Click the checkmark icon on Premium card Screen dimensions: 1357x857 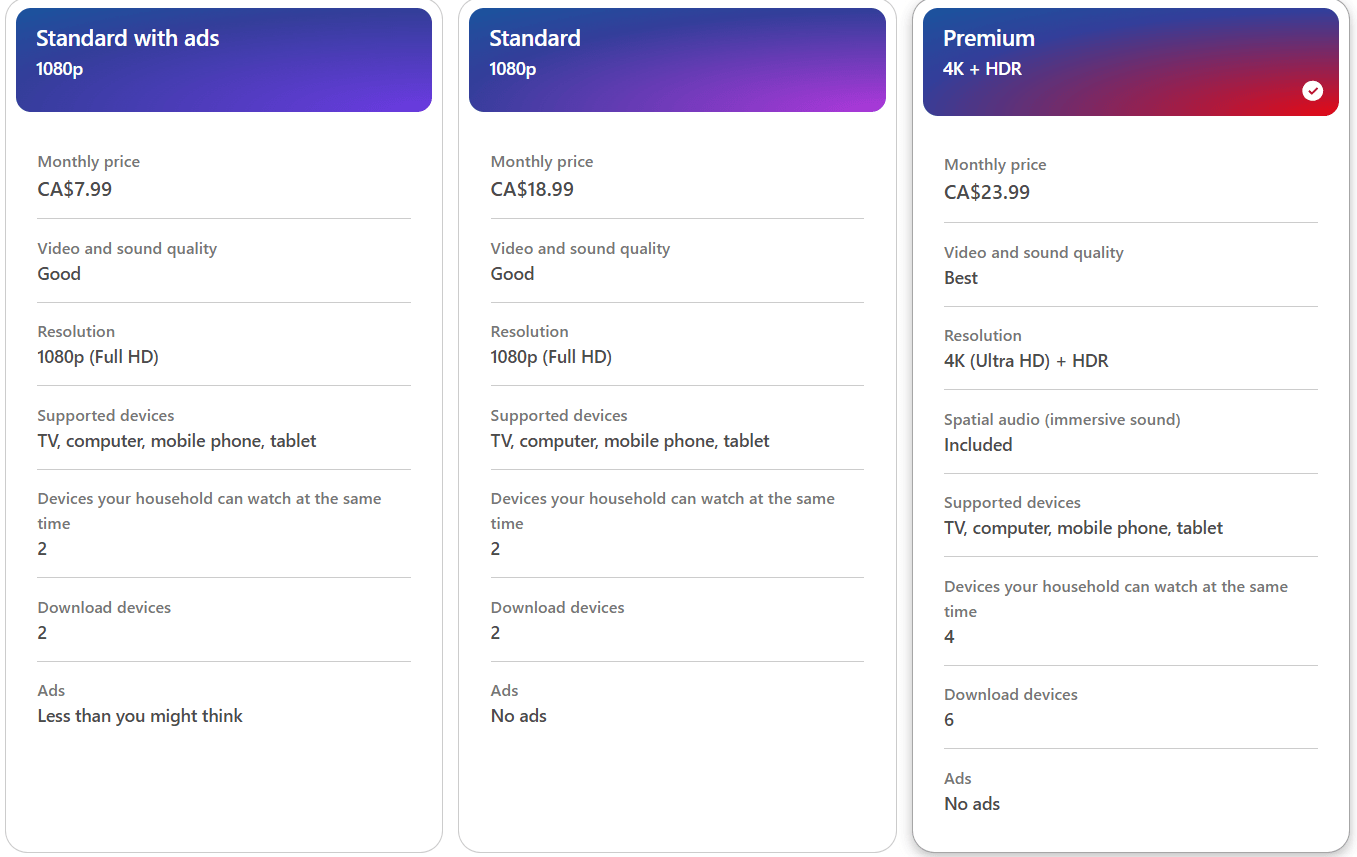click(x=1312, y=91)
